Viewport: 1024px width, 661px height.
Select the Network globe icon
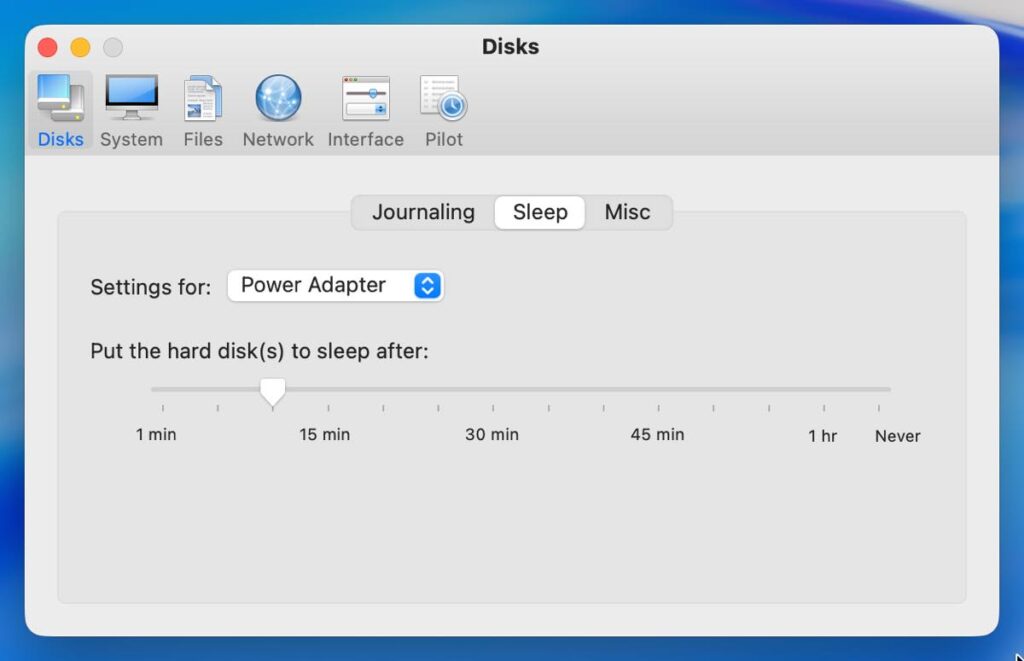(278, 100)
